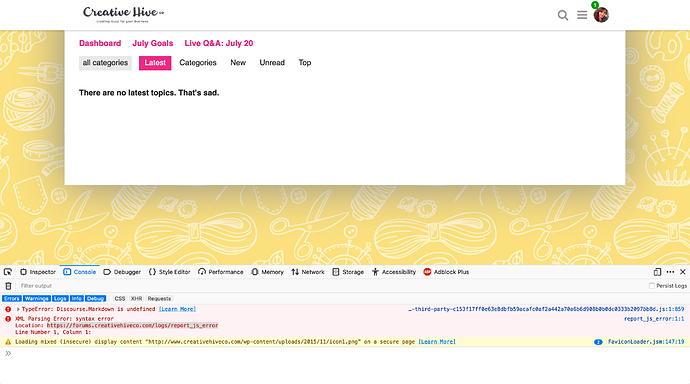Toggle the XHR filter

136,299
